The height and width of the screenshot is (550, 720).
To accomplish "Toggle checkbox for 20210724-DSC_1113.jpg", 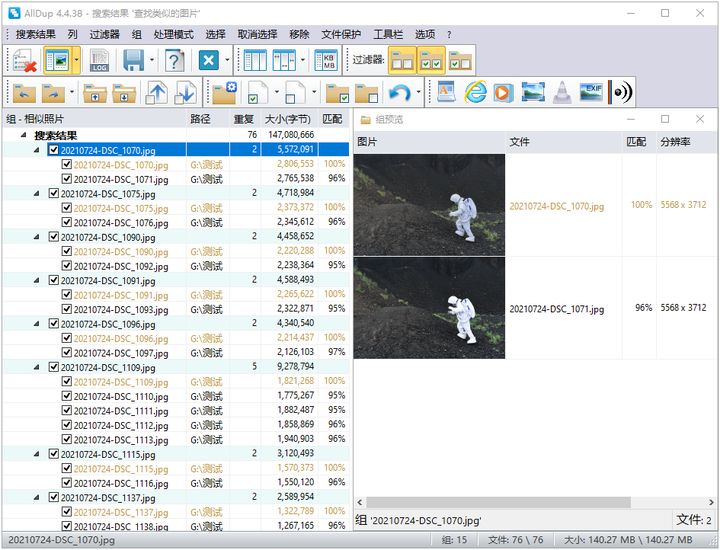I will click(x=67, y=439).
